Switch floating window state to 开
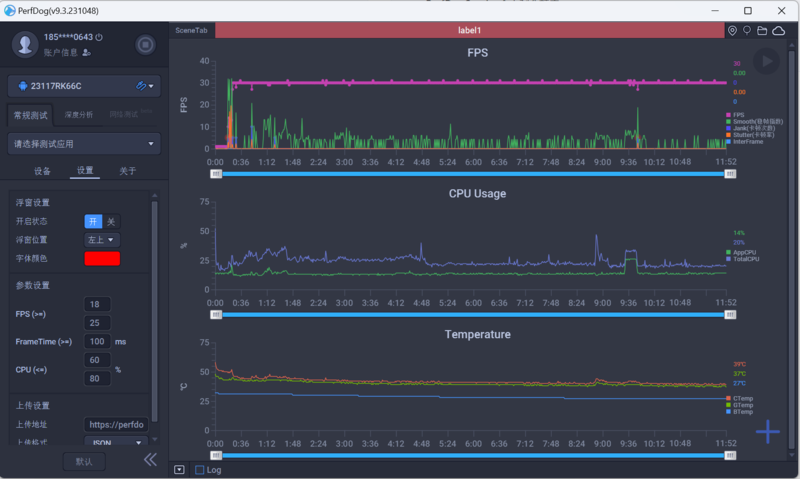The width and height of the screenshot is (800, 479). point(93,221)
